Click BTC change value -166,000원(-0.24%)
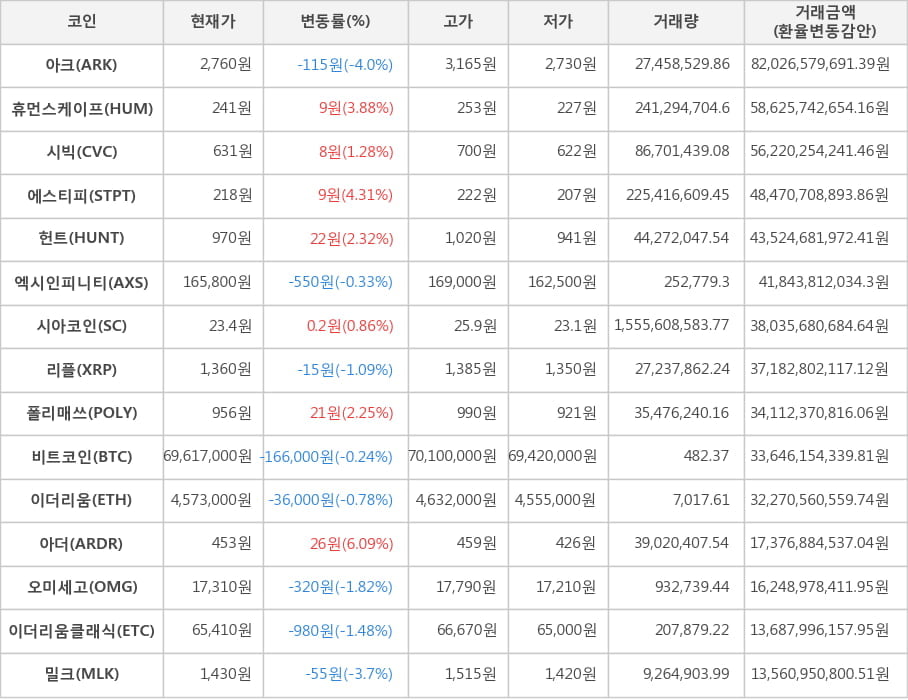Screen dimensions: 908x700 [326, 457]
